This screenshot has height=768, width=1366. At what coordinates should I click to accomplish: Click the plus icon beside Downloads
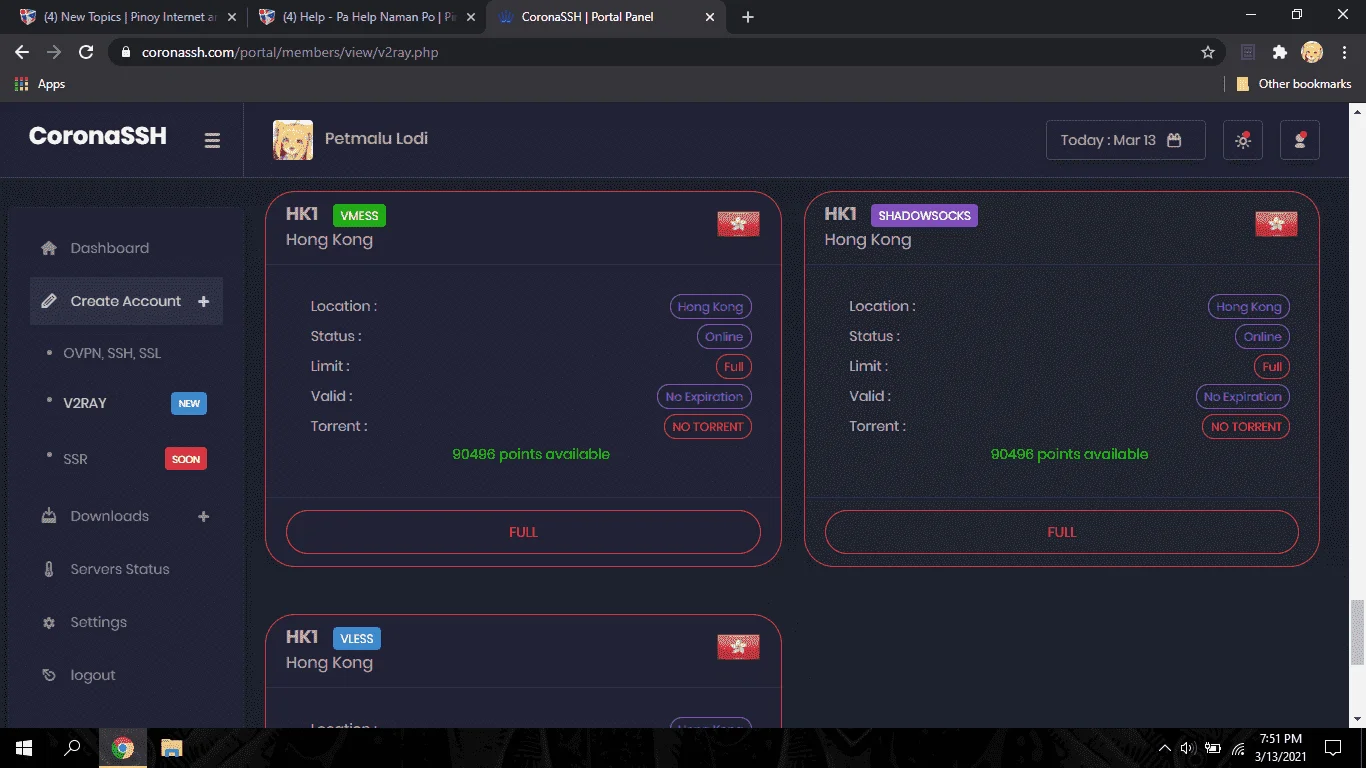204,516
